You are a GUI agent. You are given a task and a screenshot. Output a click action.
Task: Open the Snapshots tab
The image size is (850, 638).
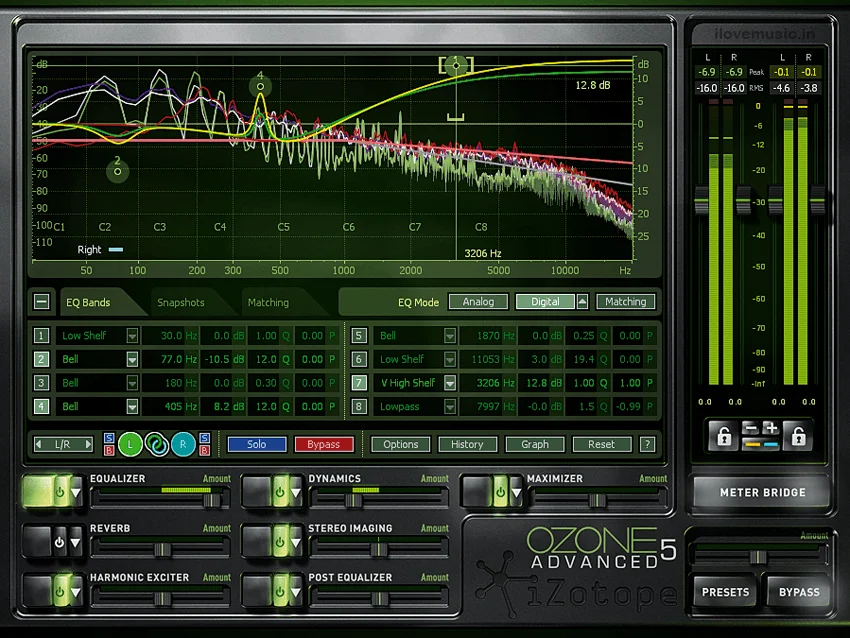click(181, 302)
